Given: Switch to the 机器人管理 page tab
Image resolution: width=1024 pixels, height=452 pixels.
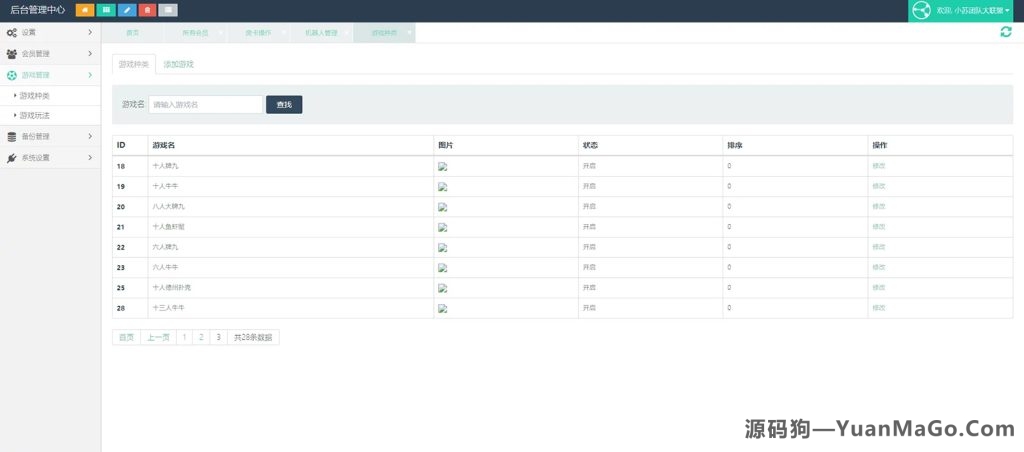Looking at the screenshot, I should coord(321,33).
